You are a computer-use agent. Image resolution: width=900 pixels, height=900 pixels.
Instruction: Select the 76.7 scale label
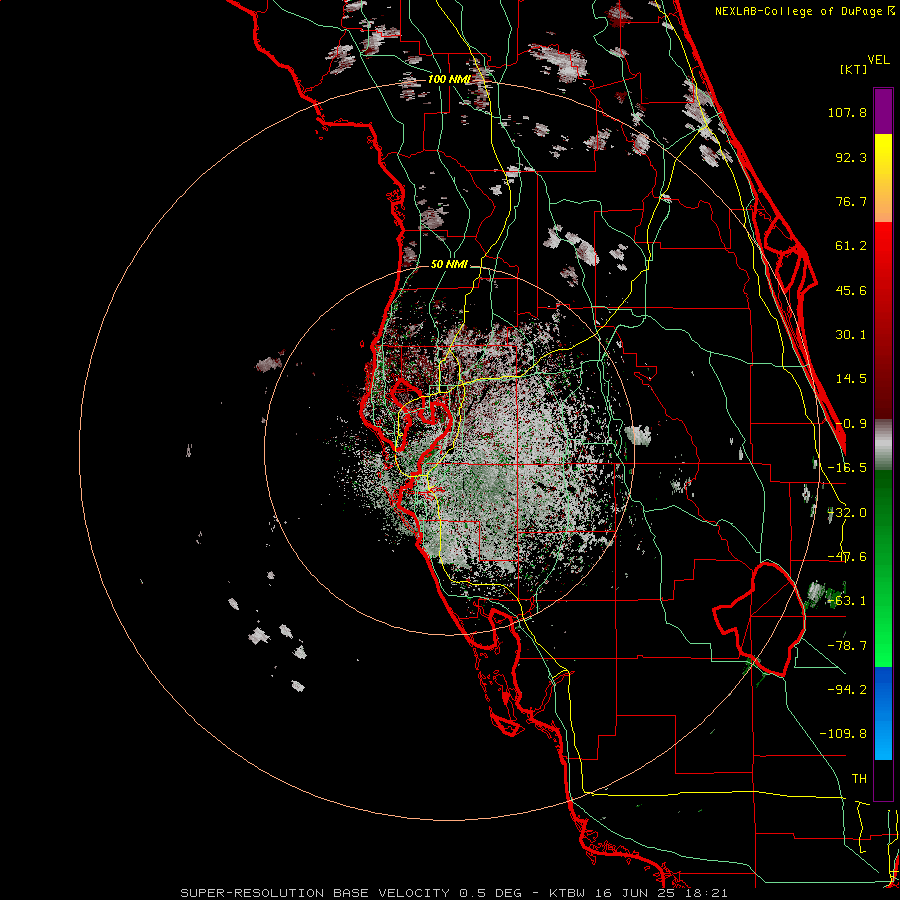pyautogui.click(x=851, y=201)
